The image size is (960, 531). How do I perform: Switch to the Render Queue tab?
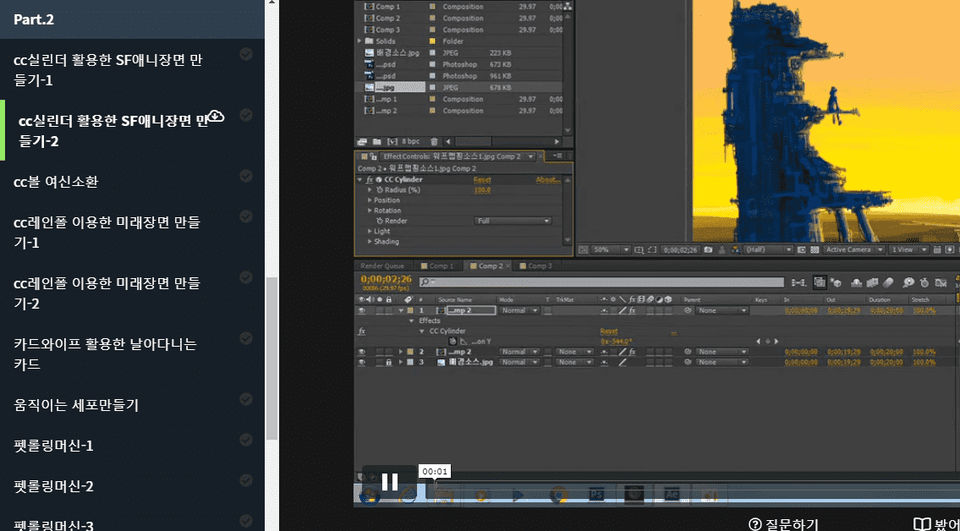382,266
